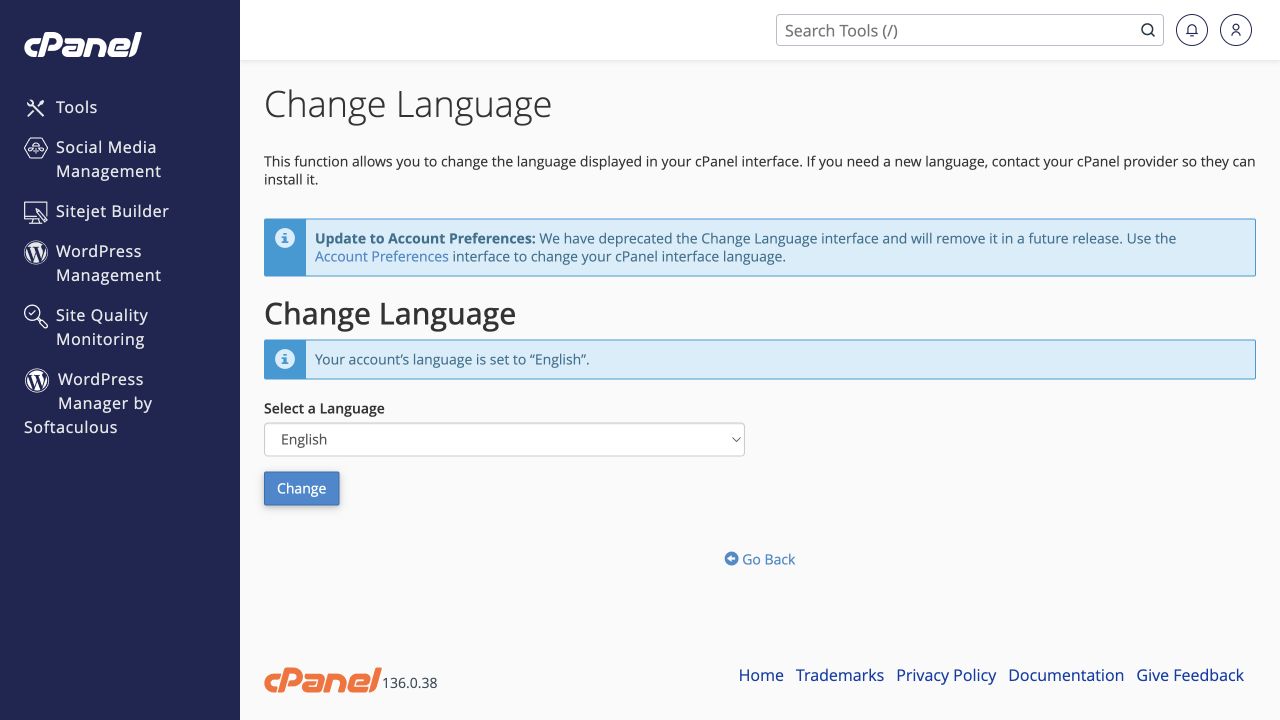The image size is (1280, 720).
Task: Click WordPress Management logo icon
Action: click(x=36, y=252)
